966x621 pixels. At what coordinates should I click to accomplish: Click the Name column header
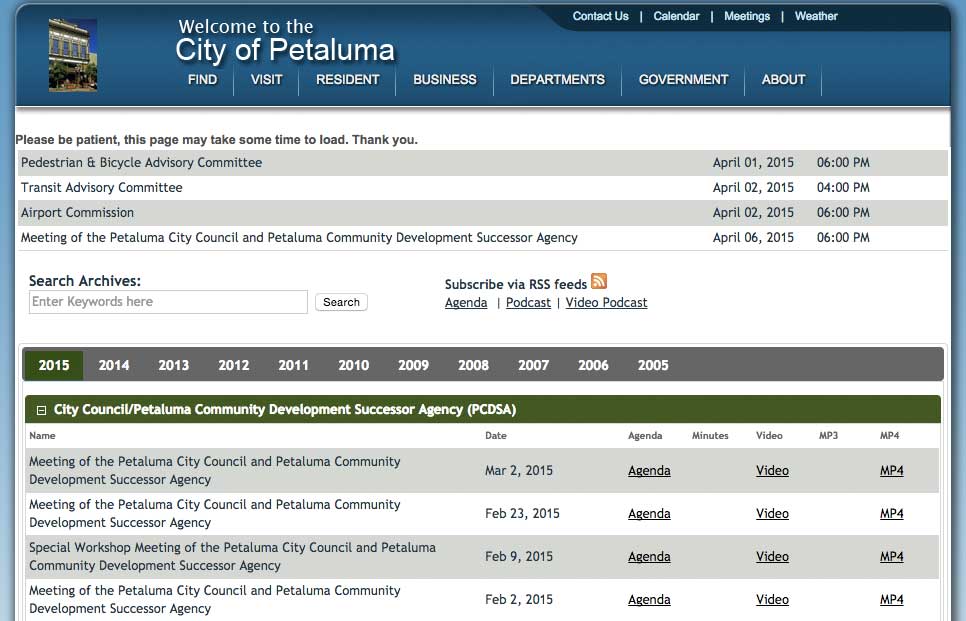[43, 436]
